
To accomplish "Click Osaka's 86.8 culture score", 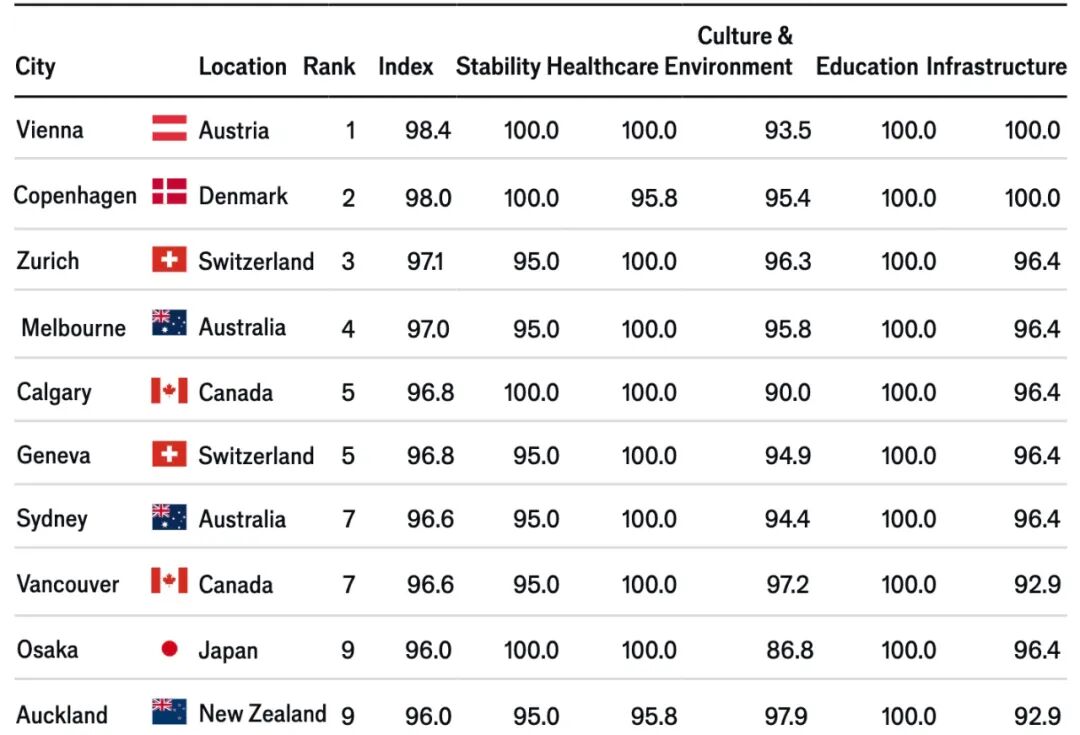I will 789,651.
